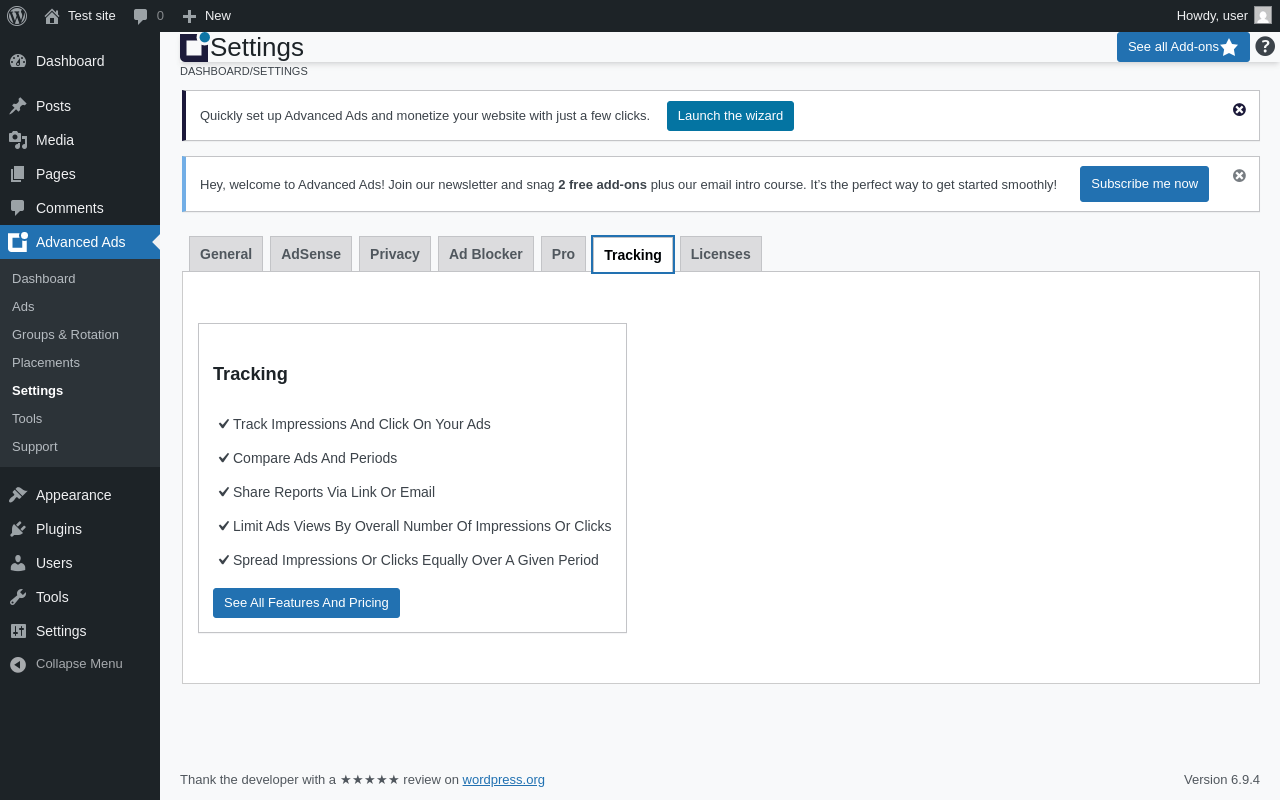This screenshot has height=800, width=1280.
Task: Open the New content menu
Action: click(x=207, y=16)
